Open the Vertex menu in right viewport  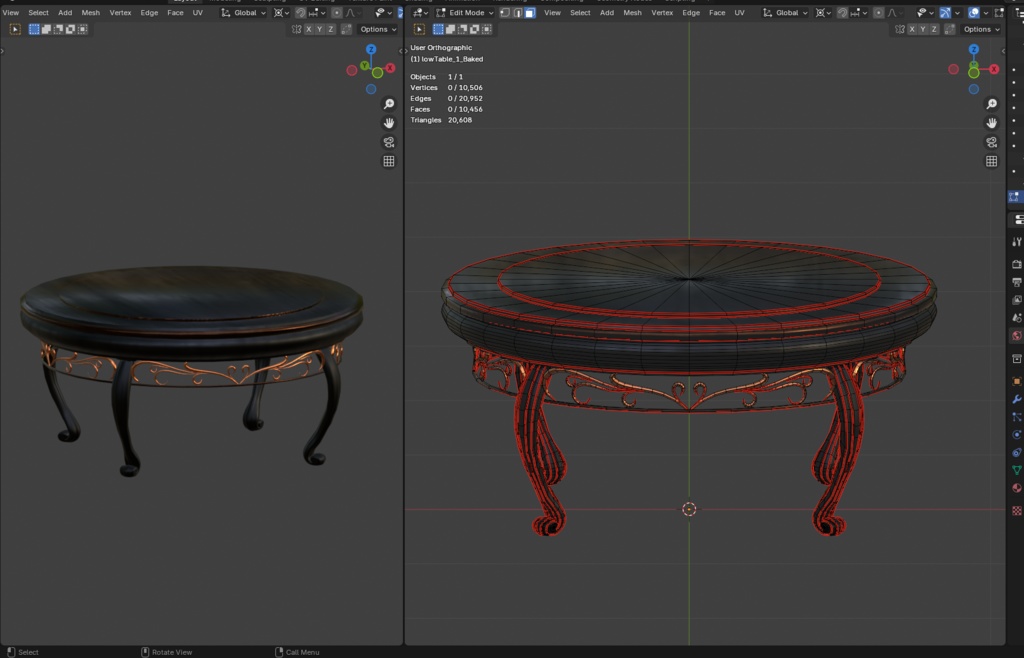pos(662,12)
